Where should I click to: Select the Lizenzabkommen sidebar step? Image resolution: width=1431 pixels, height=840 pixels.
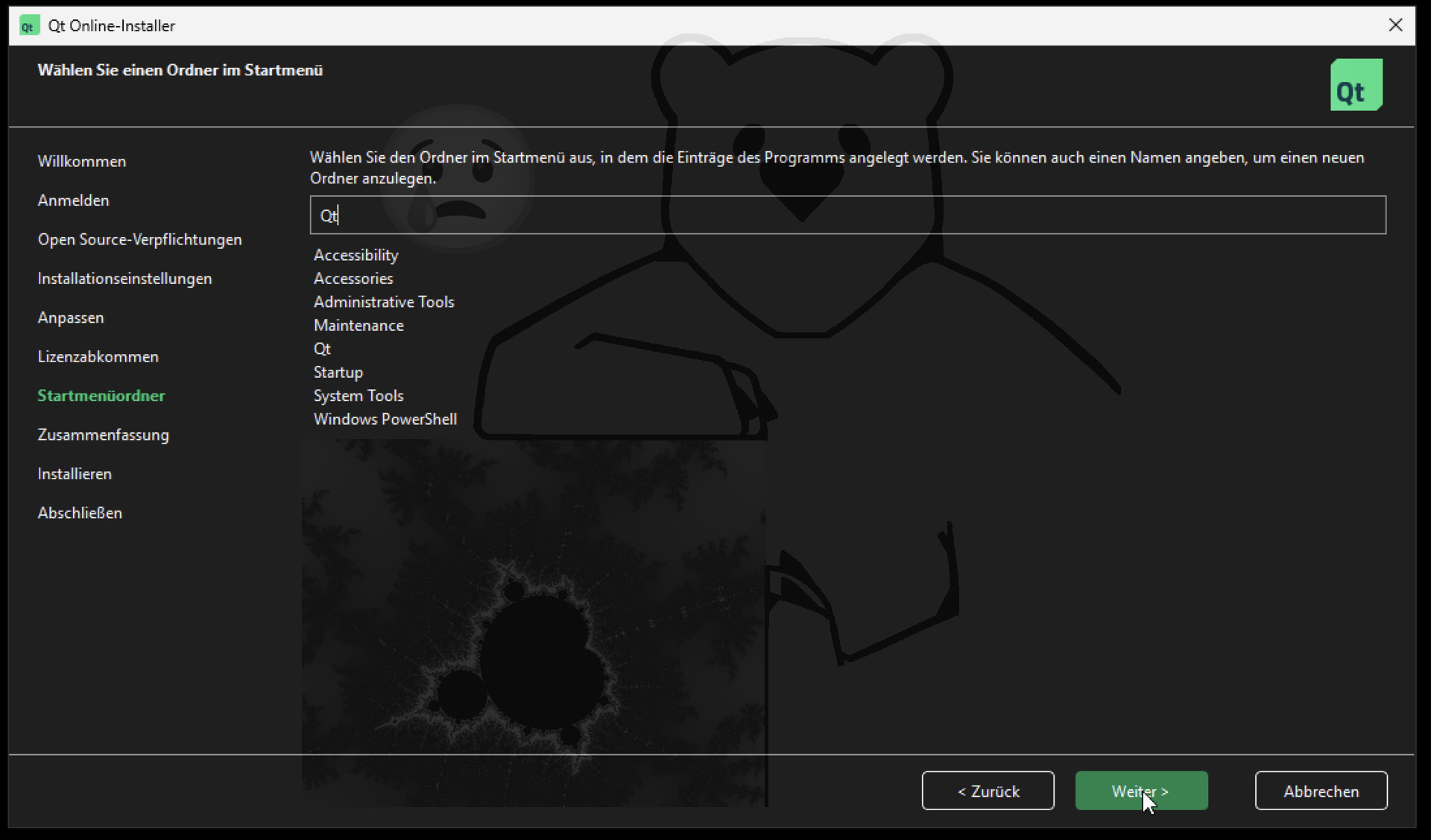click(x=98, y=356)
